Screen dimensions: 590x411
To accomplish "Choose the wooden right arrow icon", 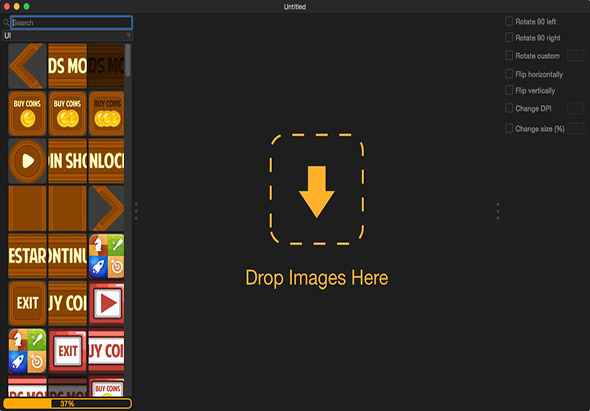I will (x=106, y=209).
